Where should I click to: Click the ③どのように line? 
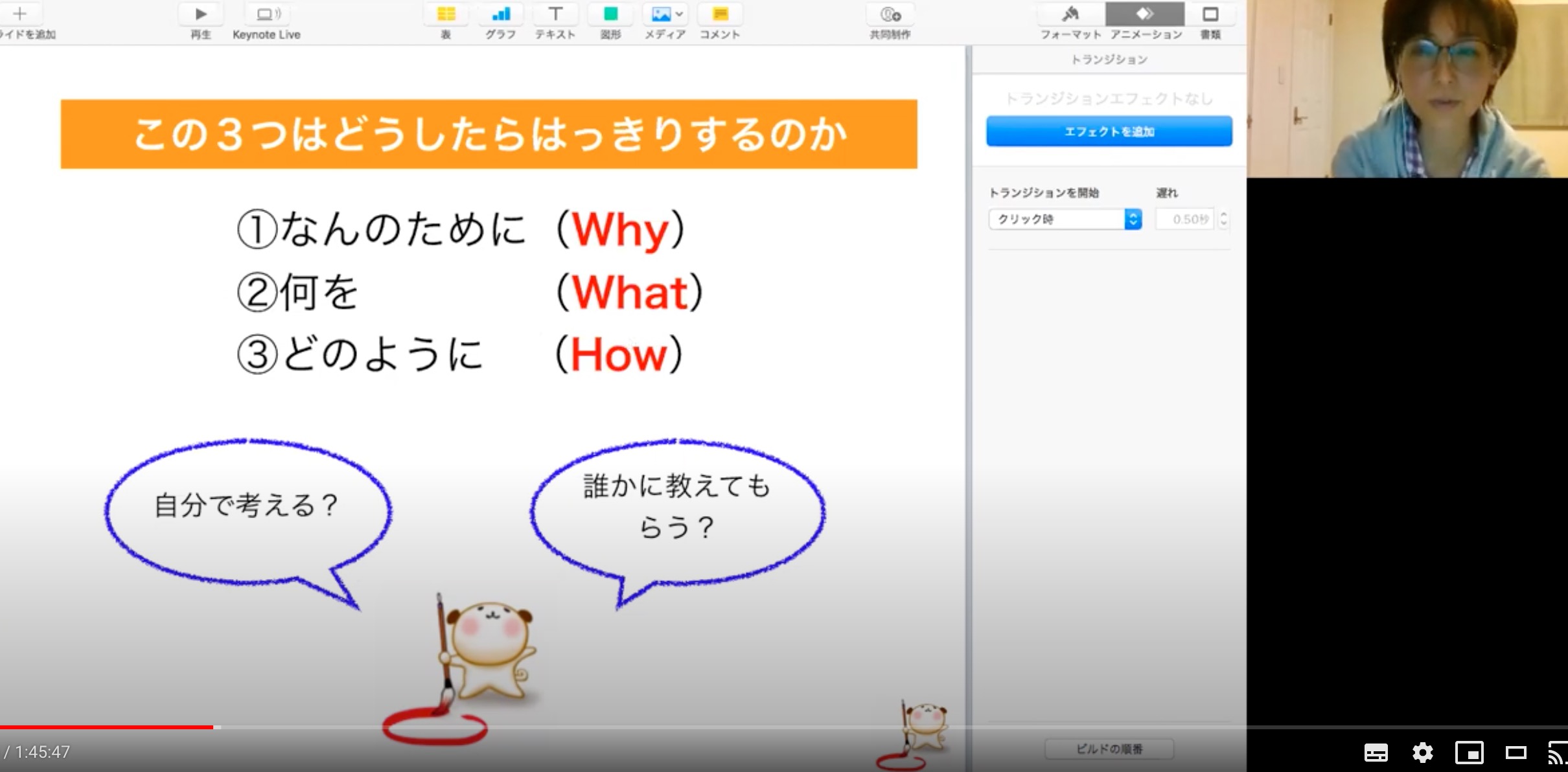[x=361, y=355]
